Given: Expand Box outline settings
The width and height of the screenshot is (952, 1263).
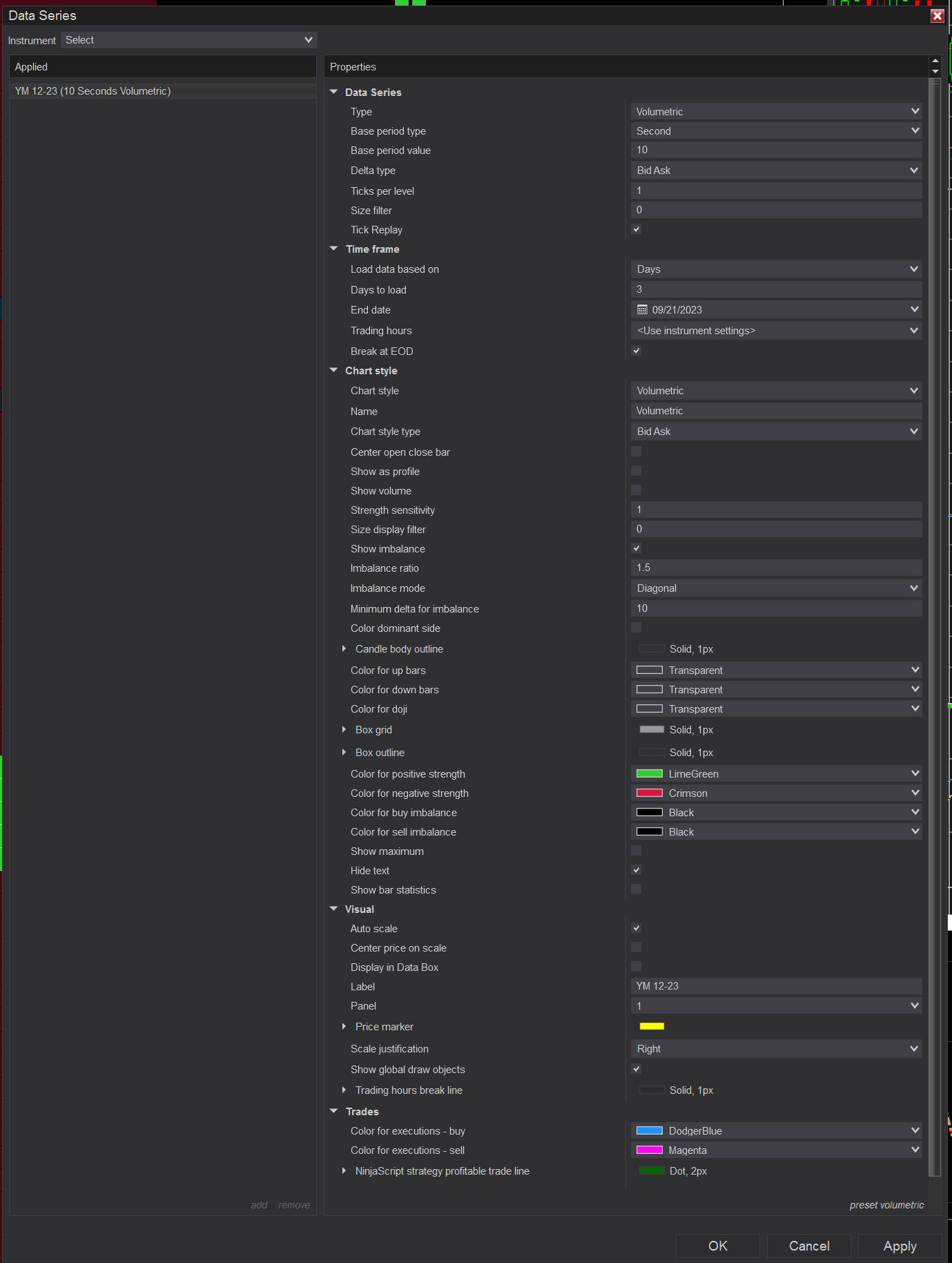Looking at the screenshot, I should (x=344, y=752).
